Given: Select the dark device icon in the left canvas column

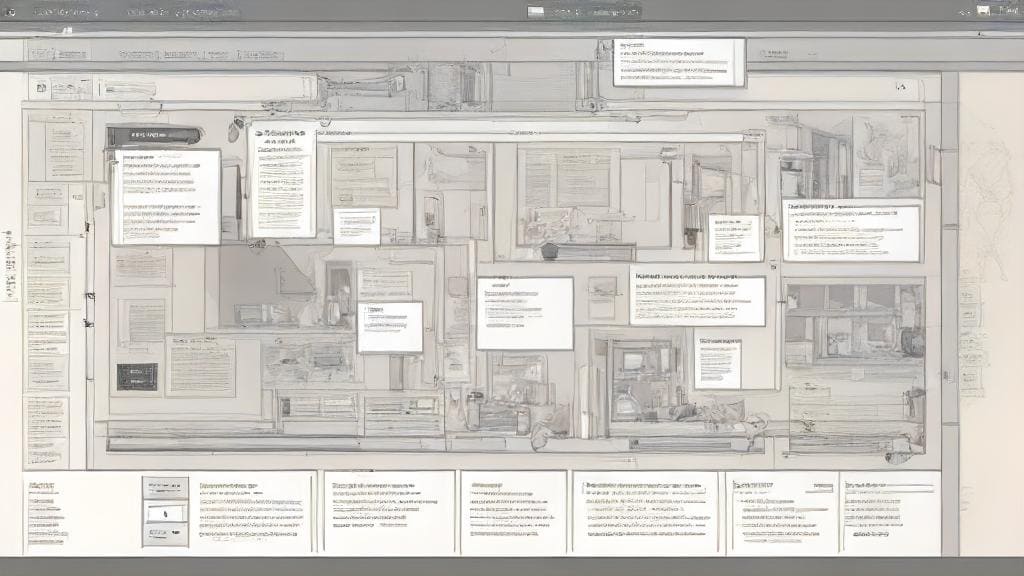Looking at the screenshot, I should 136,376.
